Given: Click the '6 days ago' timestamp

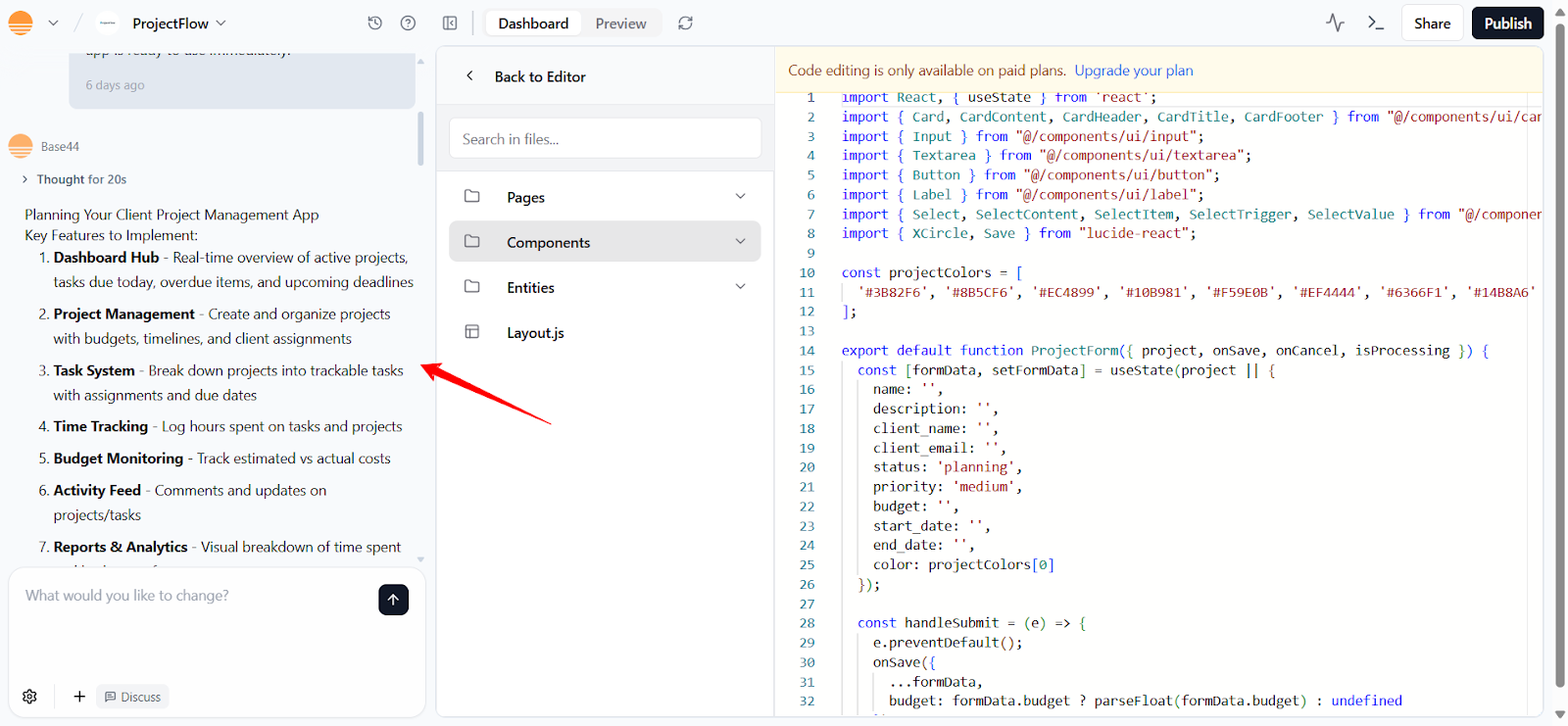Looking at the screenshot, I should coord(115,85).
